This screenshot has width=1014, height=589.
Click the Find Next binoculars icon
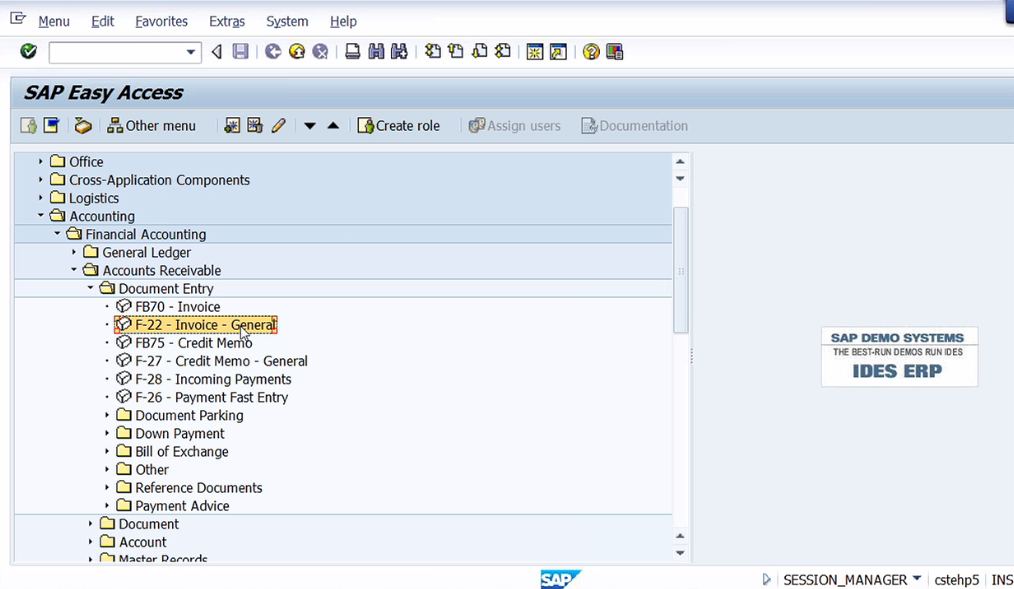399,52
